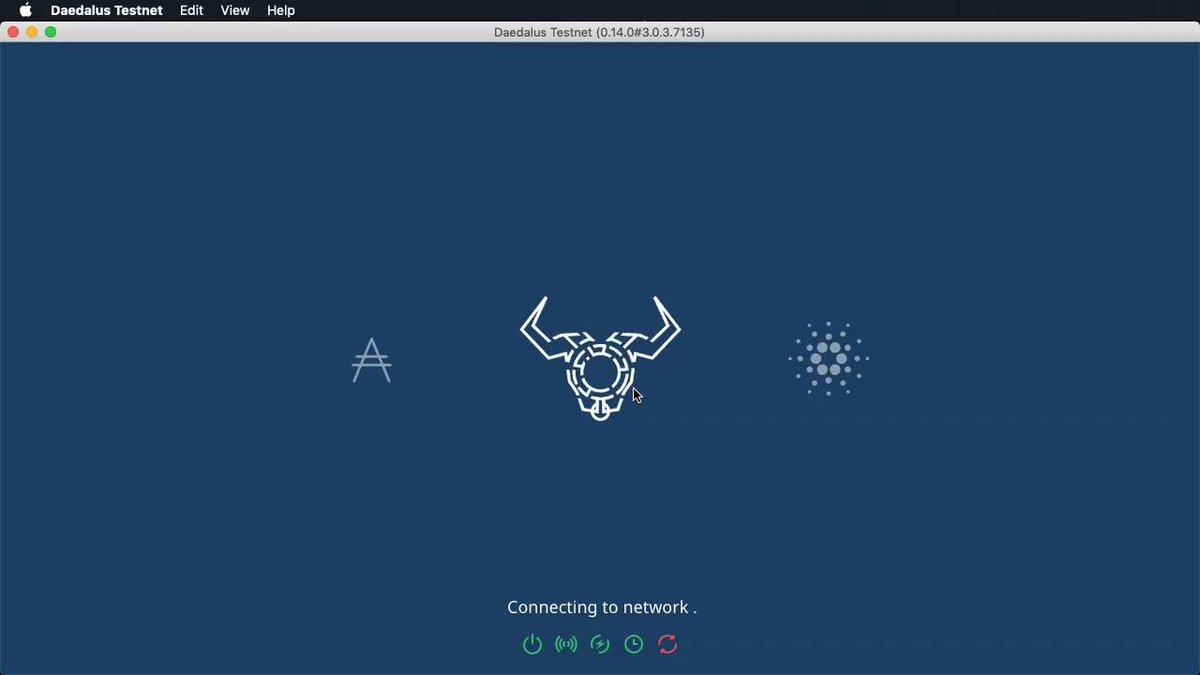
Task: Click the lightning connection status icon
Action: pyautogui.click(x=599, y=644)
